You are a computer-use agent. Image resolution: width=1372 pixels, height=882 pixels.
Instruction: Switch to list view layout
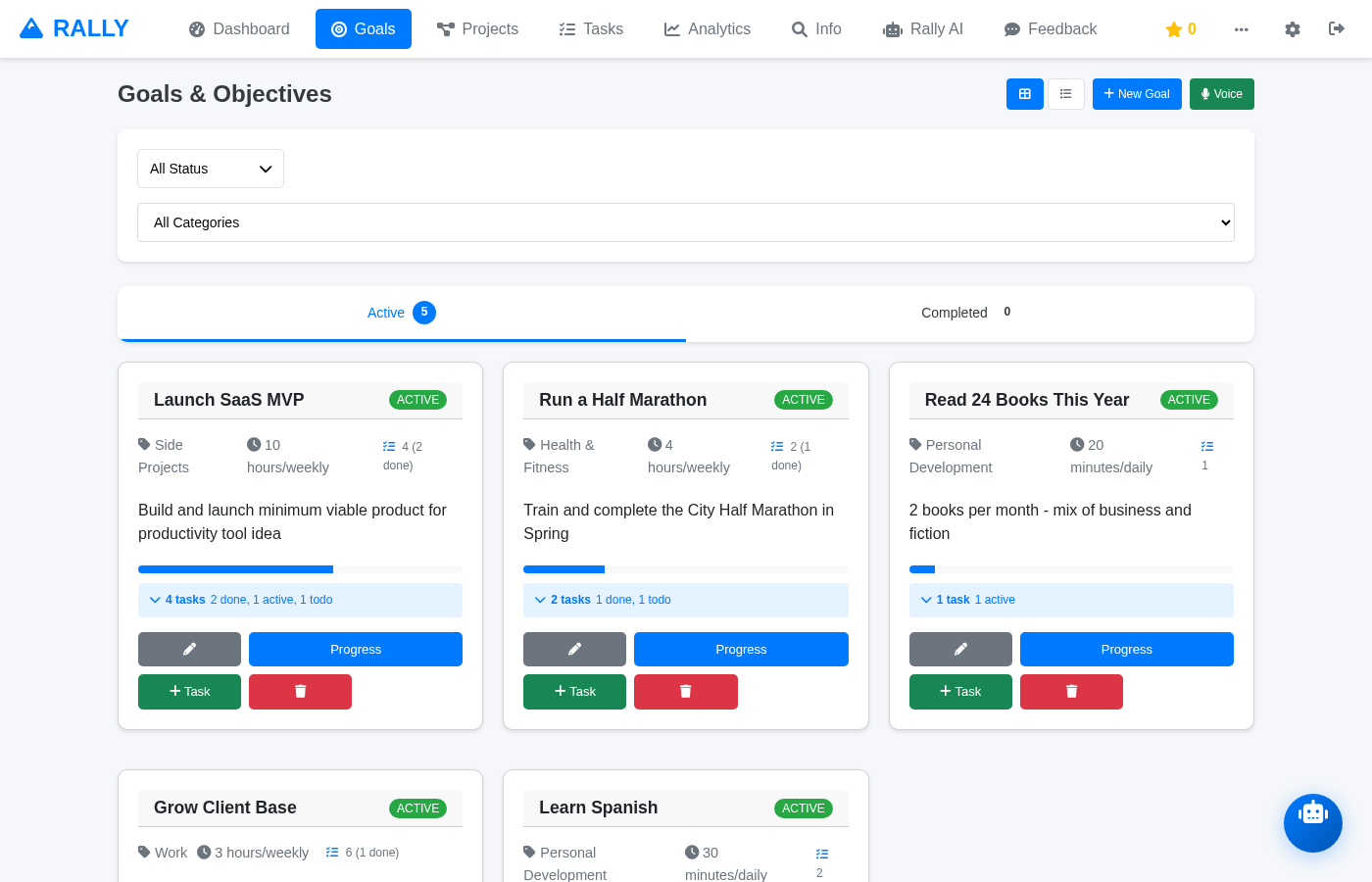pyautogui.click(x=1065, y=94)
